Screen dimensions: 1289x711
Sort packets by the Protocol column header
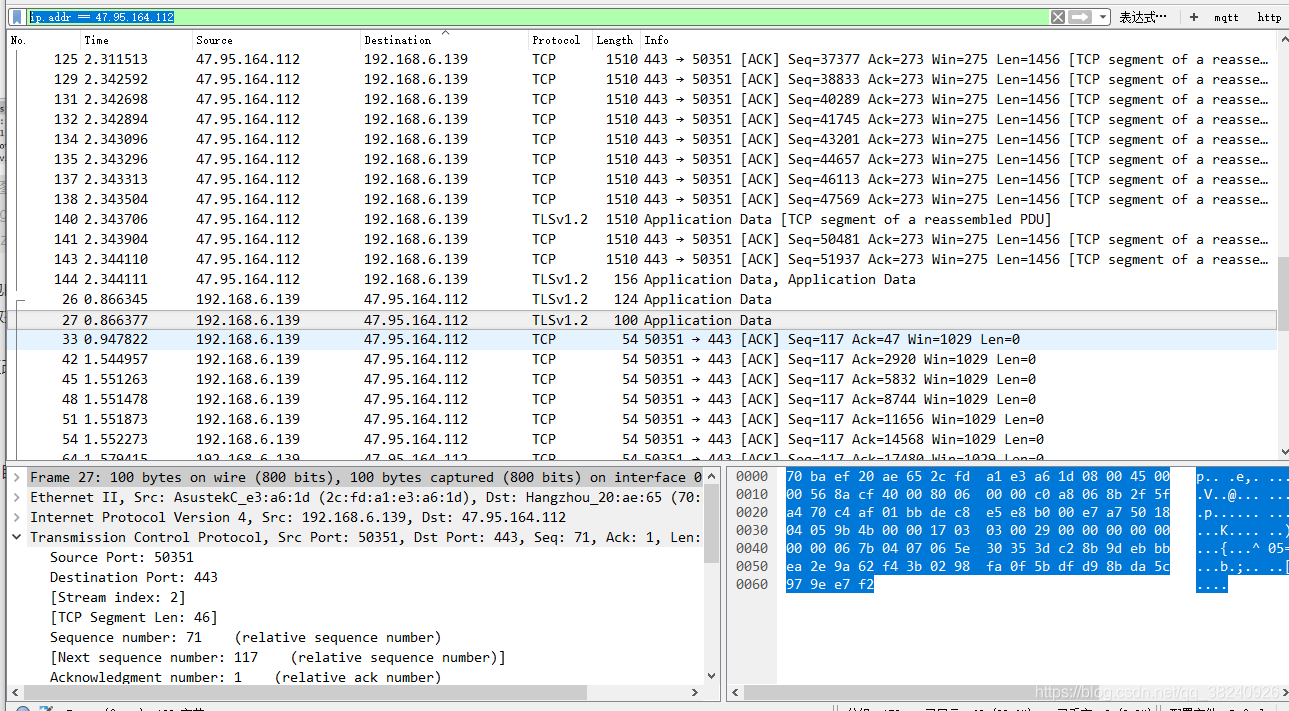click(x=560, y=40)
